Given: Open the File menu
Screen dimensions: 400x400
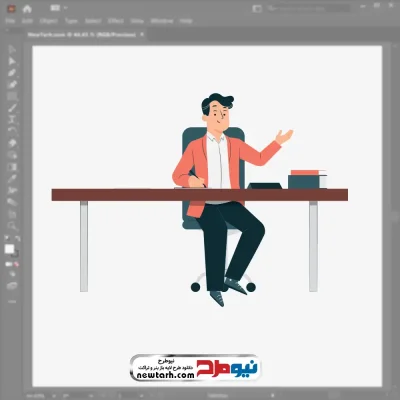Looking at the screenshot, I should [x=10, y=21].
